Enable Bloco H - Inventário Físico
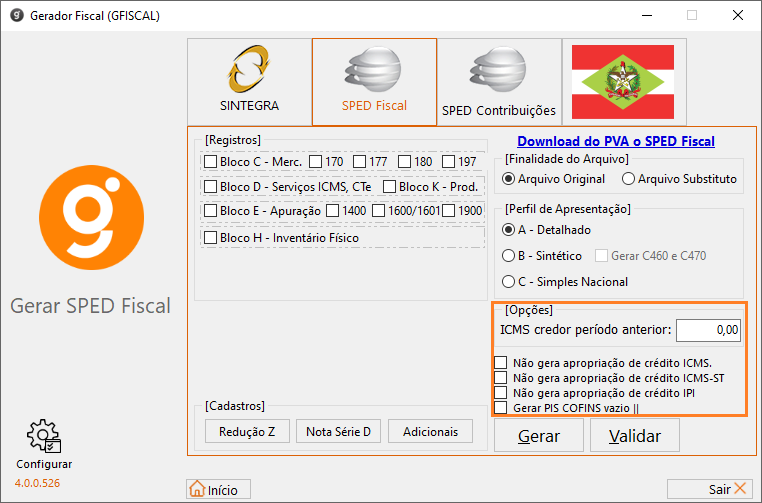Viewport: 762px width, 503px height. coord(210,238)
